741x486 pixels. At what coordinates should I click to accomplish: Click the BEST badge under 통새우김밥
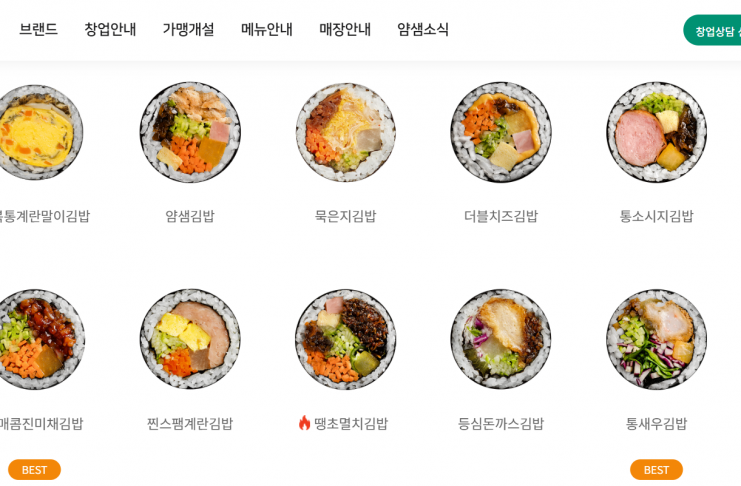[656, 469]
